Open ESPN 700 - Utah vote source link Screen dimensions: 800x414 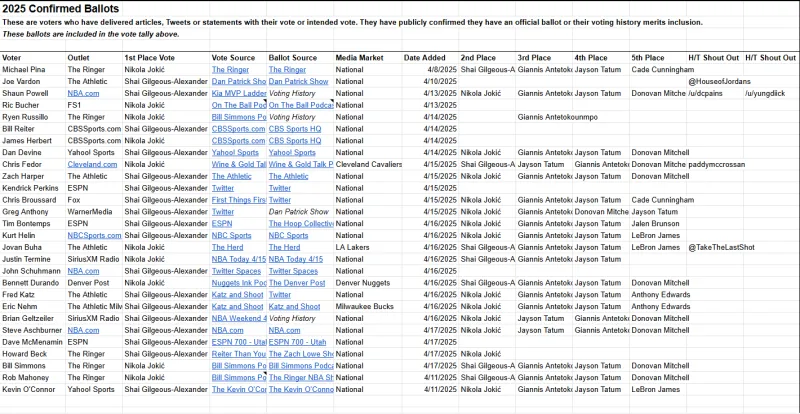(x=239, y=342)
